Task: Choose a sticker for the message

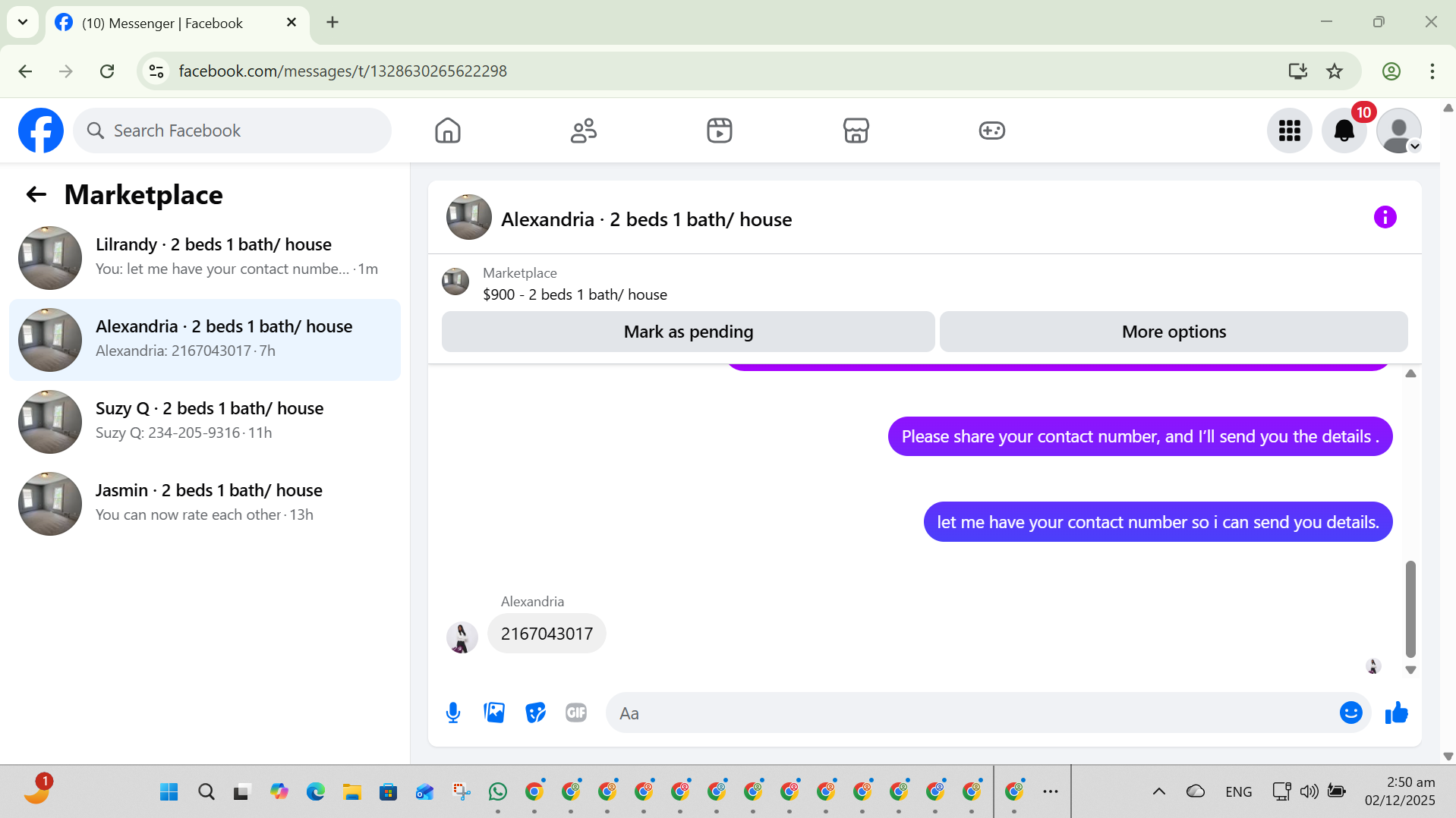Action: pos(535,713)
